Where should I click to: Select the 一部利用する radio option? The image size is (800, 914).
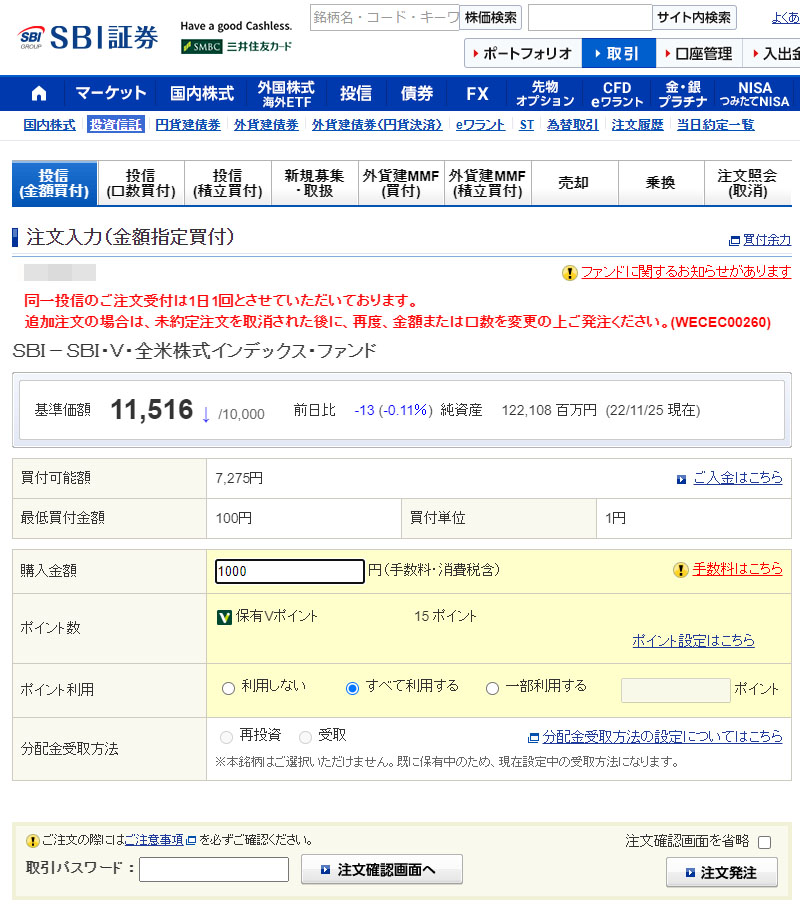(492, 688)
